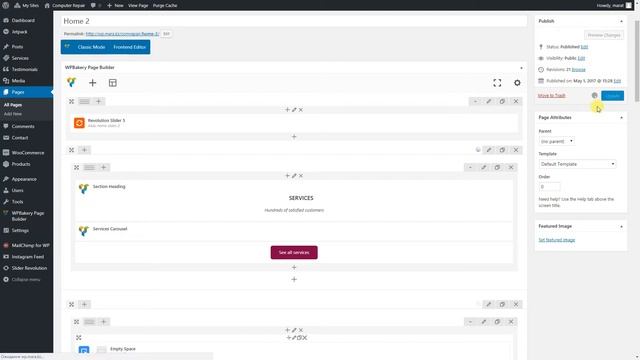Clone the Revolution Slider row
This screenshot has height=360, width=640.
point(502,101)
